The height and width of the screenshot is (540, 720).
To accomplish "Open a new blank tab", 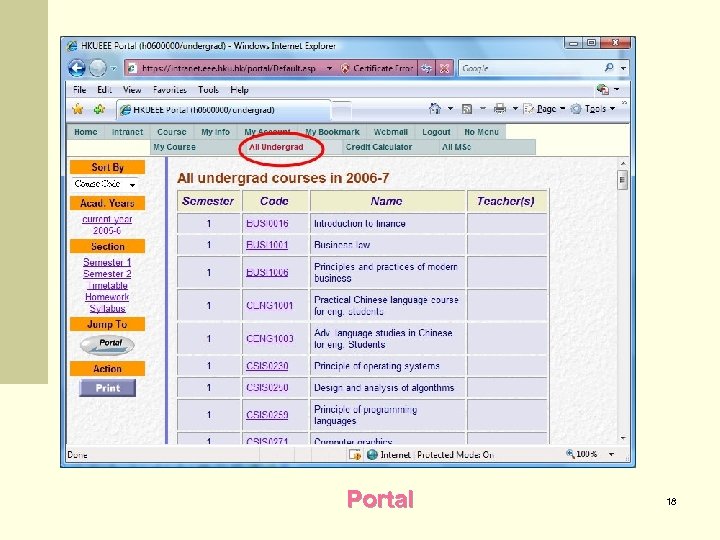I will 341,110.
